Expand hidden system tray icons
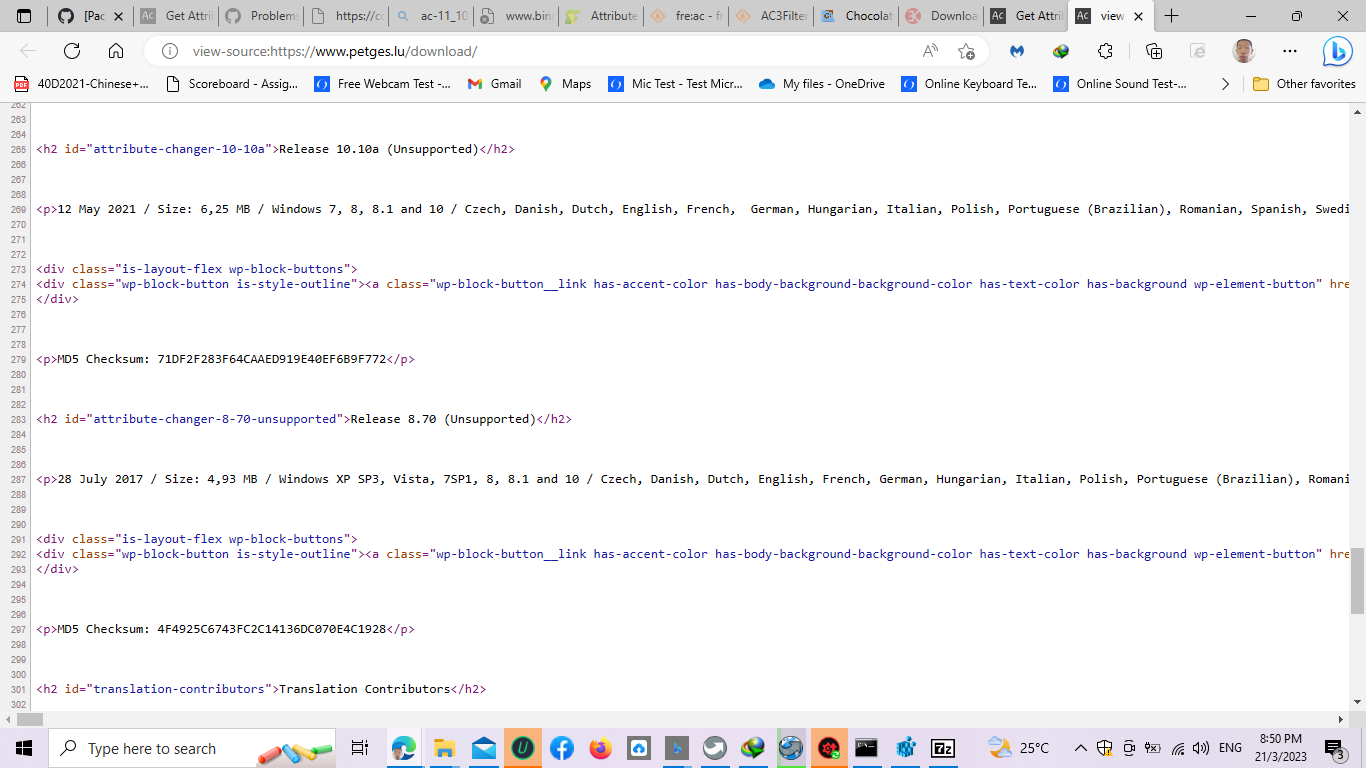Viewport: 1366px width, 768px height. (x=1081, y=748)
